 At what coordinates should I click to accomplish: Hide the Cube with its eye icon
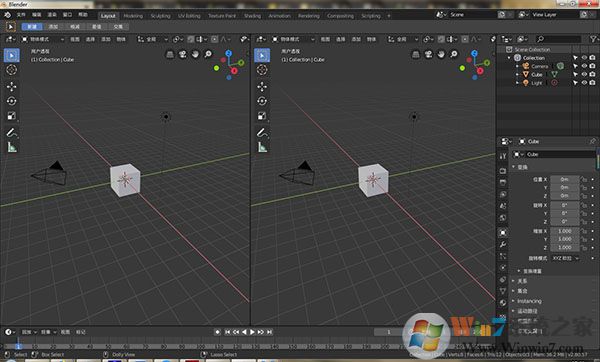(584, 74)
